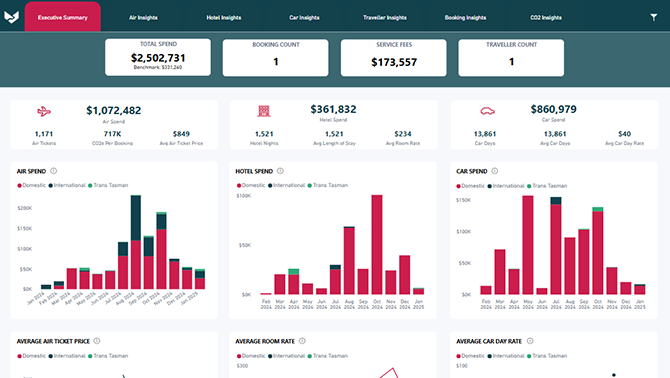The height and width of the screenshot is (378, 670).
Task: Open the Hotel Insights tab
Action: pyautogui.click(x=223, y=18)
